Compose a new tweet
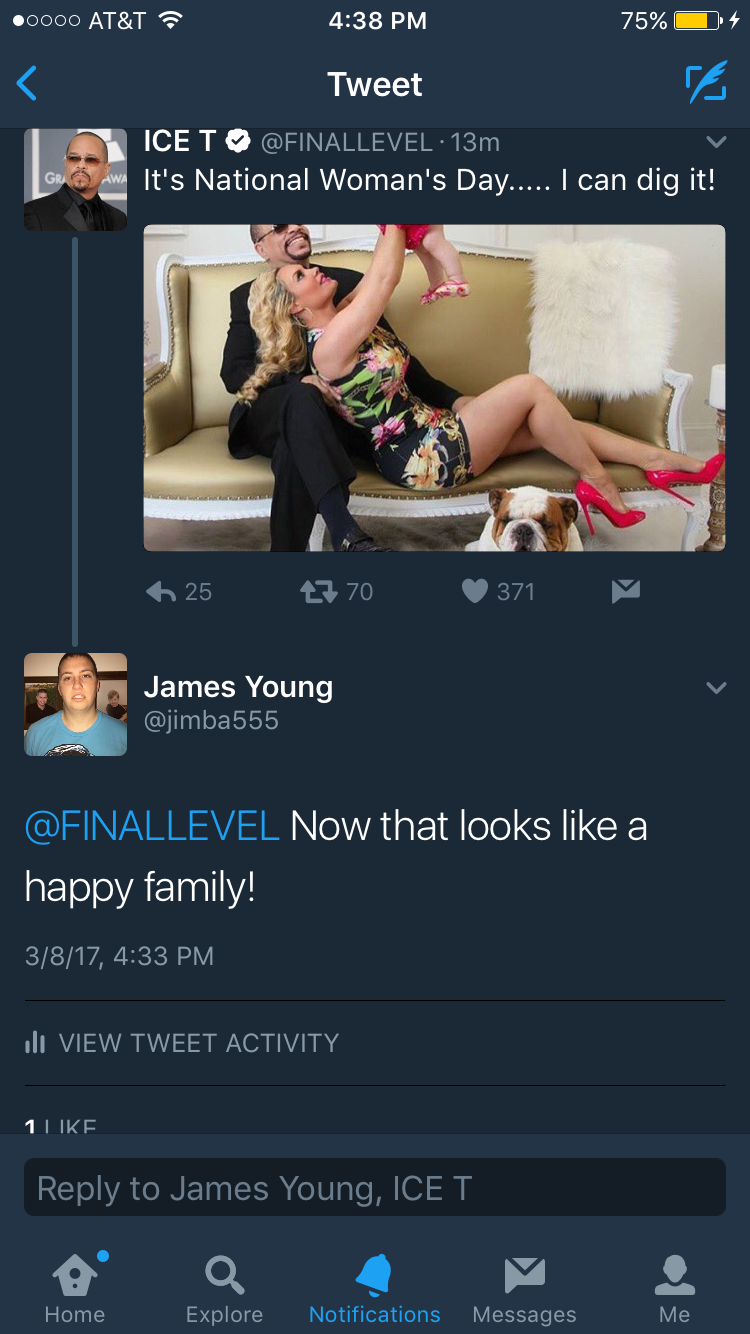Screen dimensions: 750x1334 click(x=706, y=84)
